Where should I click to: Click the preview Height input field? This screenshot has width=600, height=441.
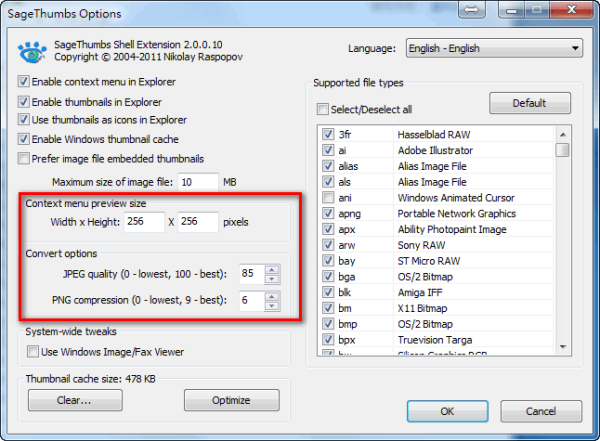coord(198,222)
